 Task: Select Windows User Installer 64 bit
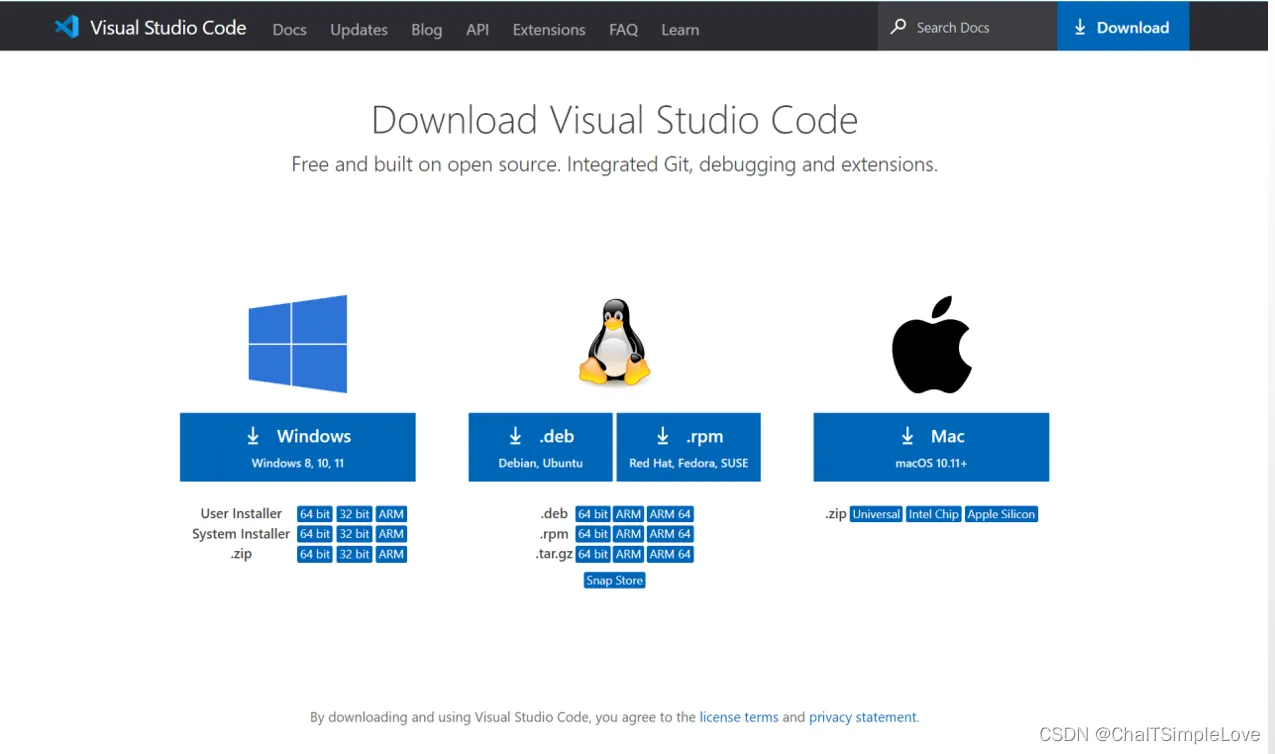[315, 514]
